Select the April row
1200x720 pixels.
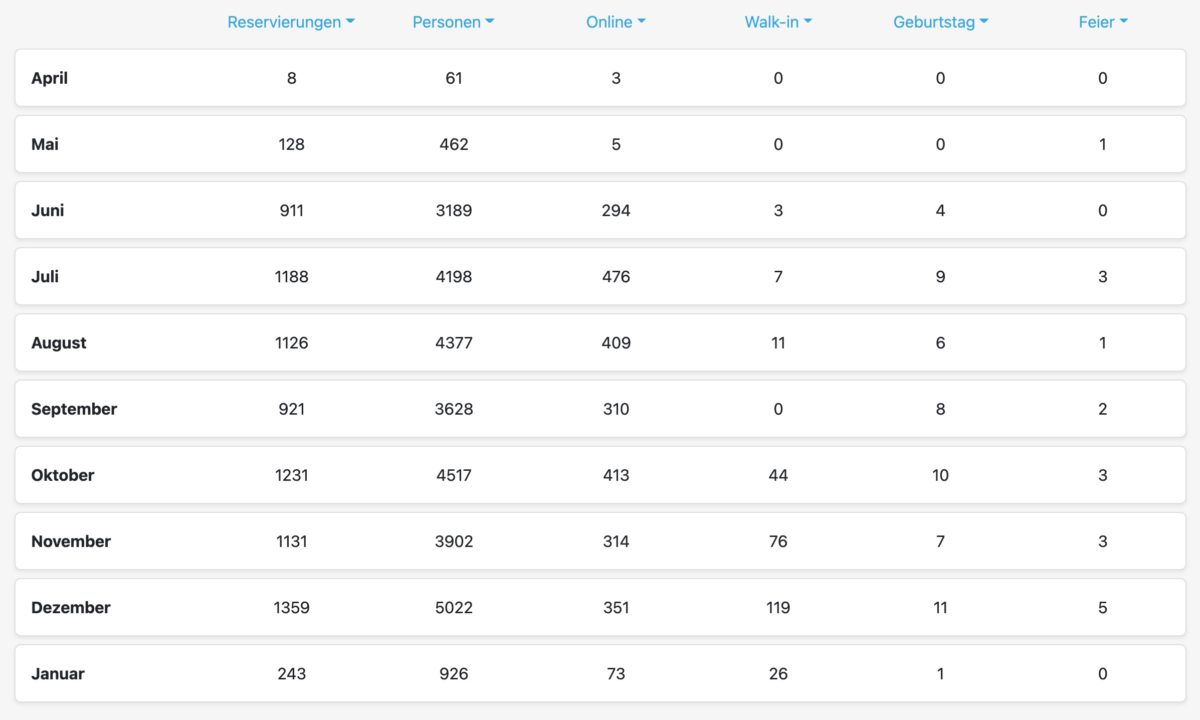point(50,78)
